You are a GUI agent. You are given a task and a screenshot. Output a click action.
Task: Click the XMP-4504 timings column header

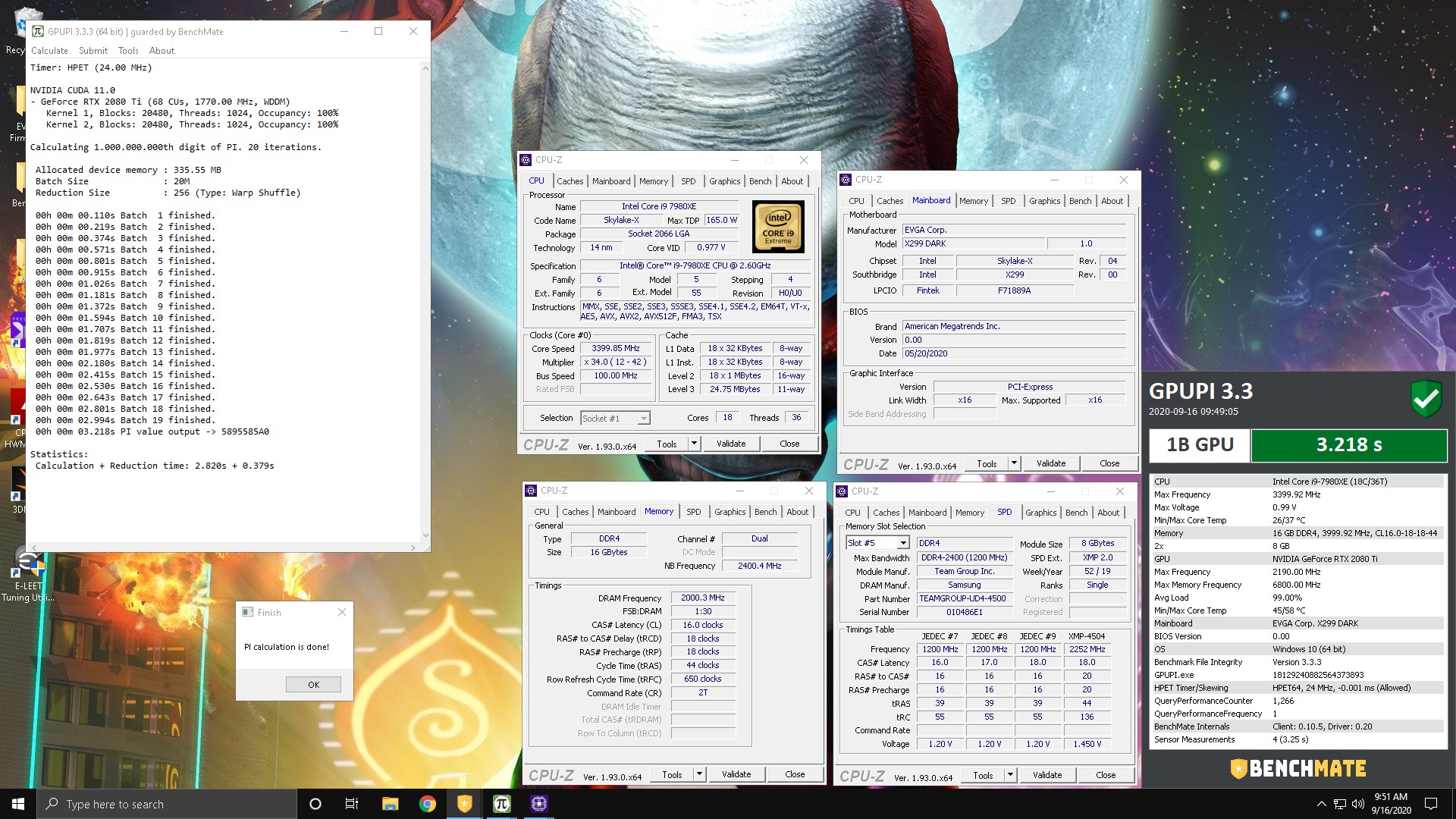pyautogui.click(x=1087, y=636)
